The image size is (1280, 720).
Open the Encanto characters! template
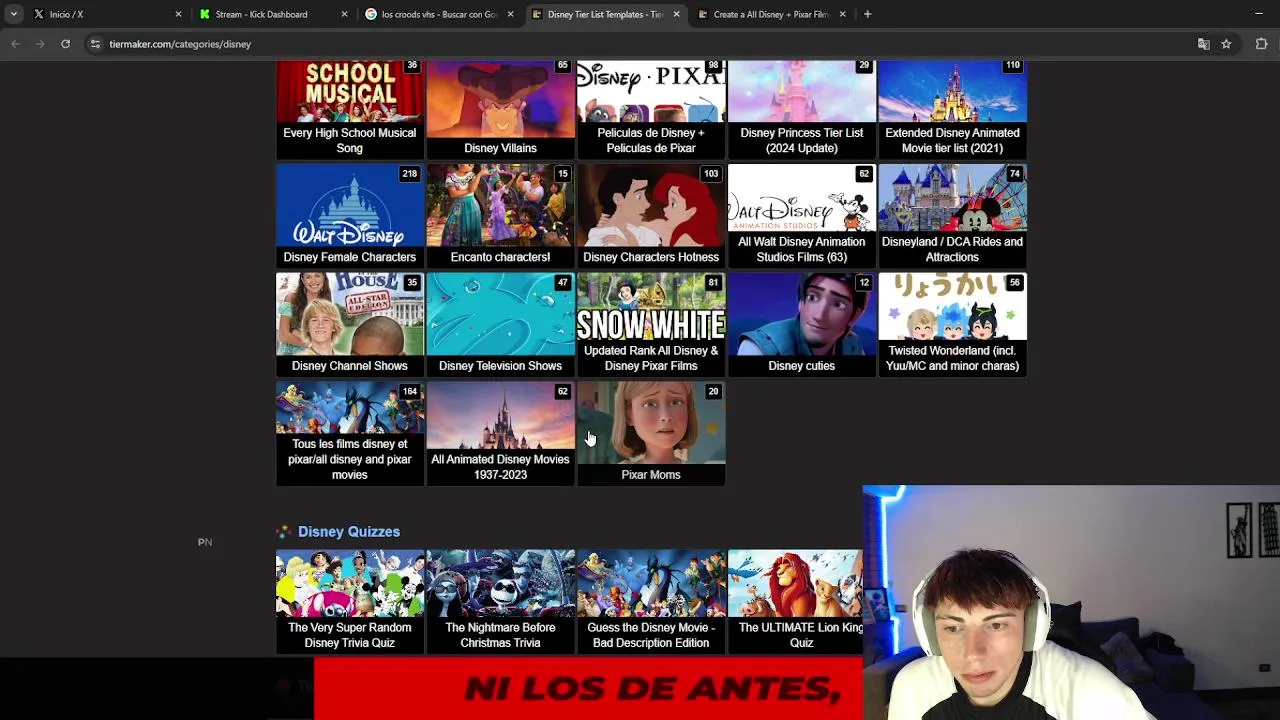tap(500, 216)
